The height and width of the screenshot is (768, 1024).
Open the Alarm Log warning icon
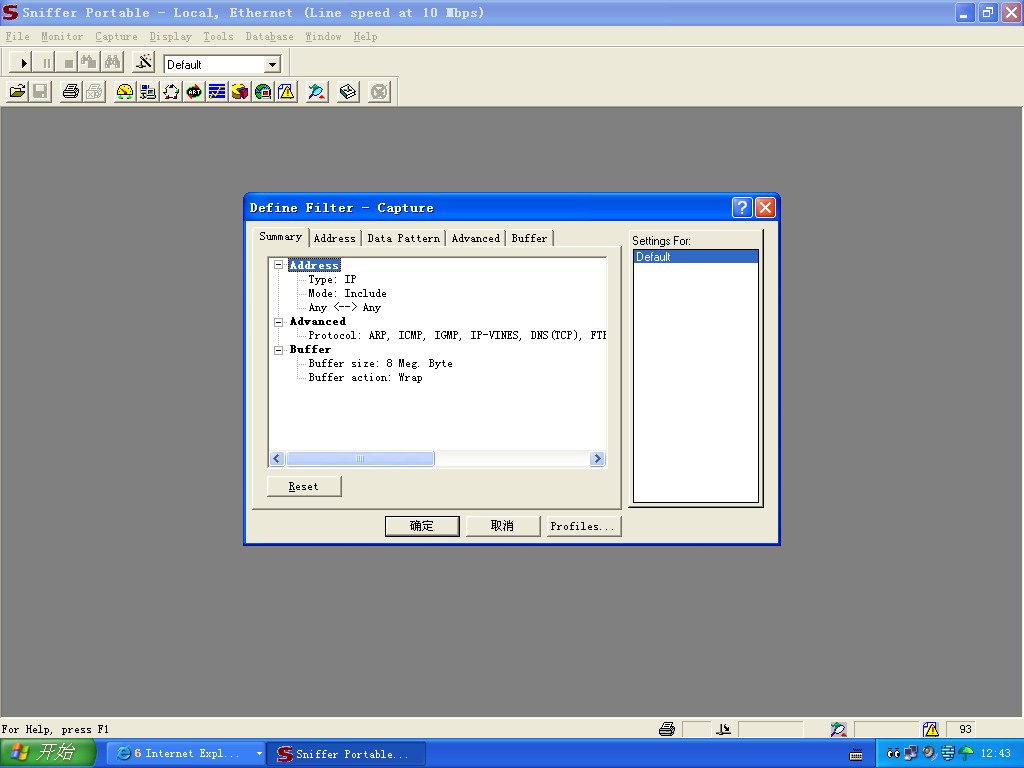coord(286,92)
